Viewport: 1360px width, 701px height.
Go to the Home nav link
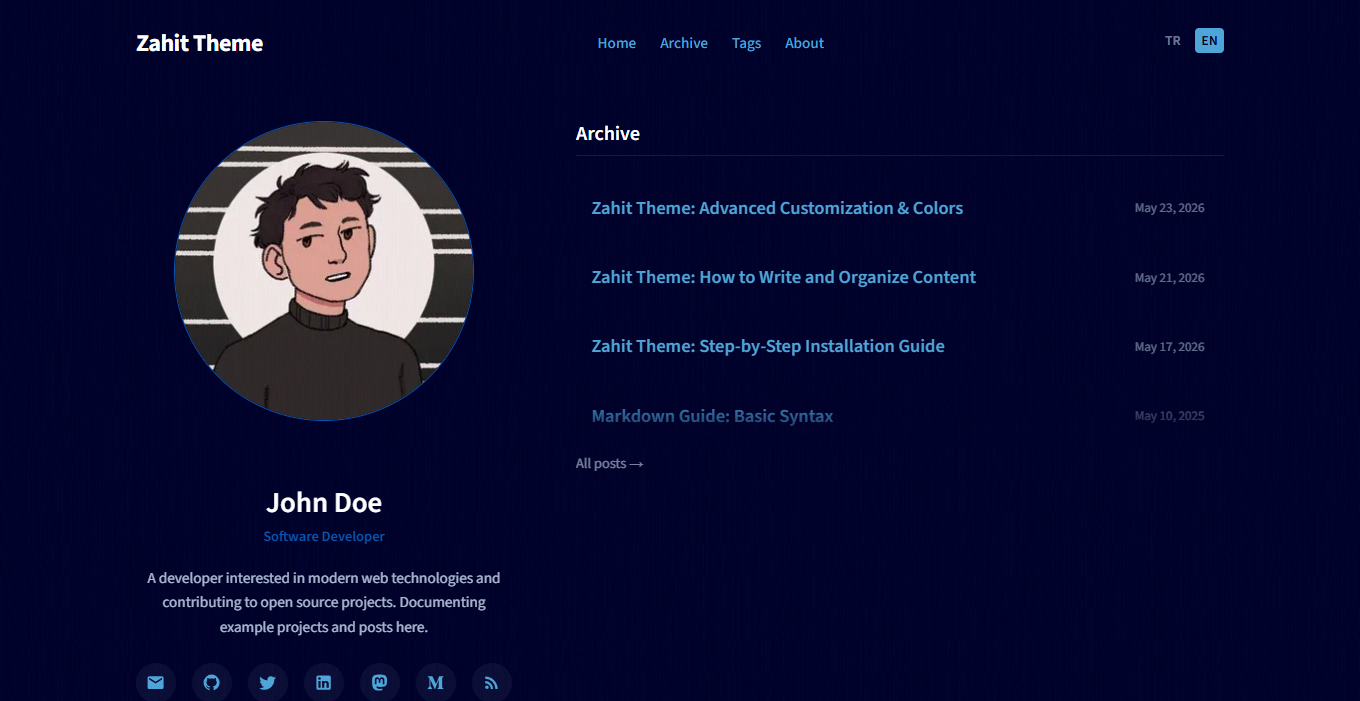tap(617, 43)
